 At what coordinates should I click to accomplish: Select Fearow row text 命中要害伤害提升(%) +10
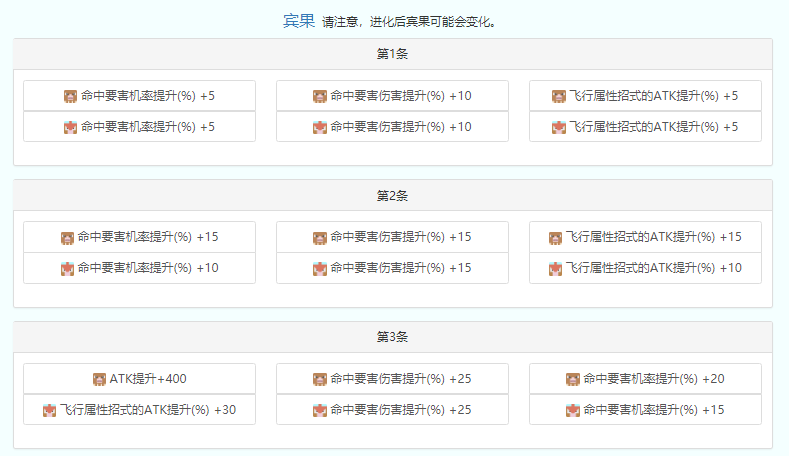[401, 127]
